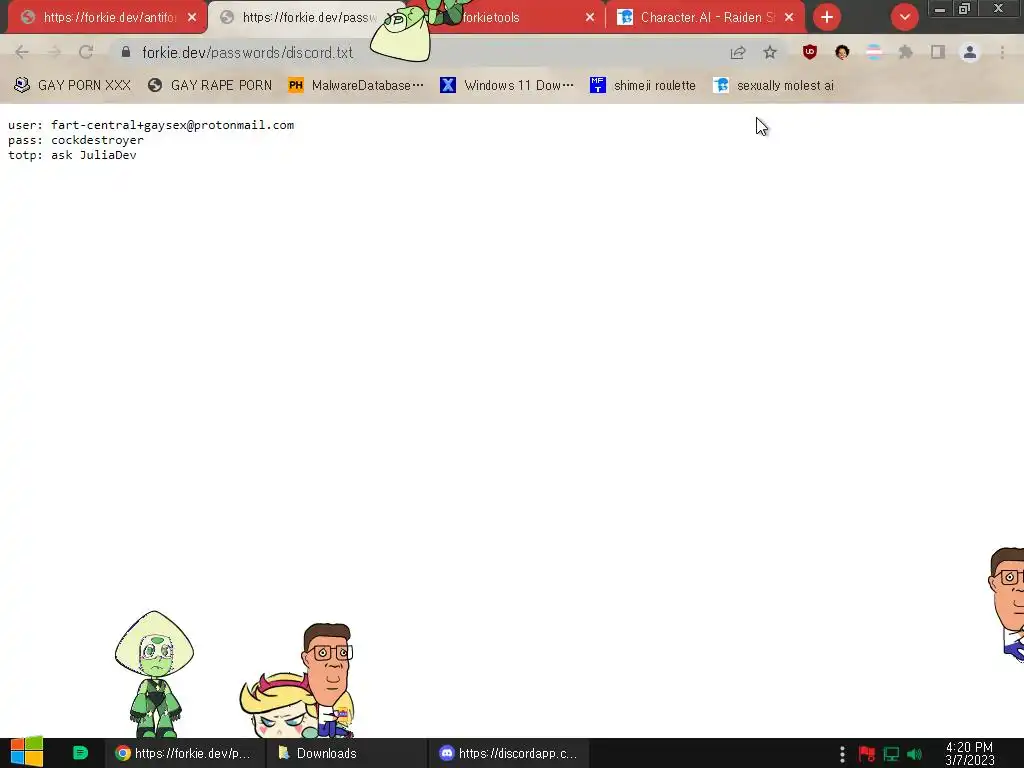
Task: Open the volume speaker tray icon
Action: tap(915, 754)
